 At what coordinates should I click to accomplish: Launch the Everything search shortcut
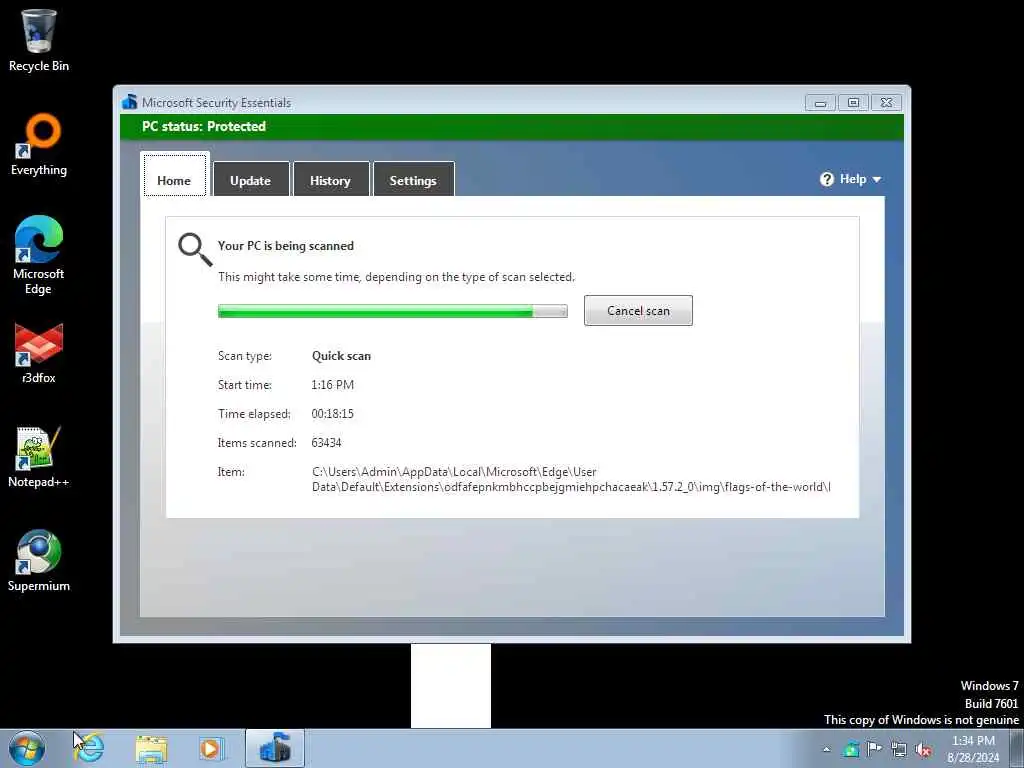tap(39, 144)
